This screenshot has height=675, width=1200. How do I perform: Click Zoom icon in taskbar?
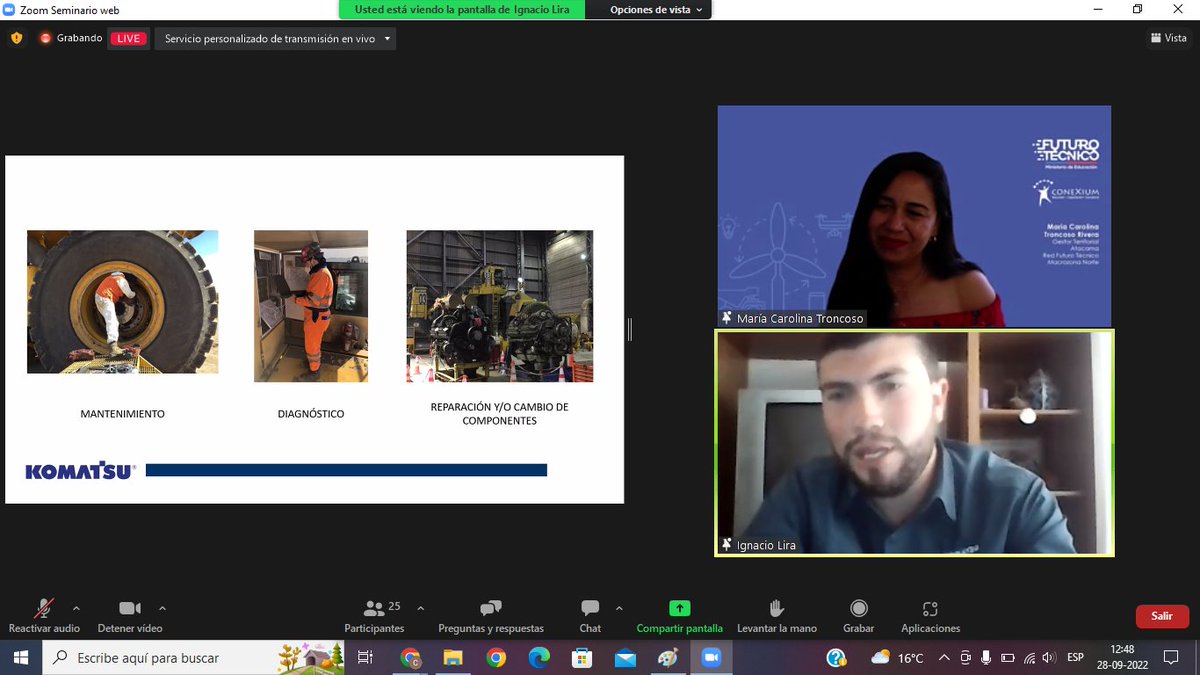(711, 657)
